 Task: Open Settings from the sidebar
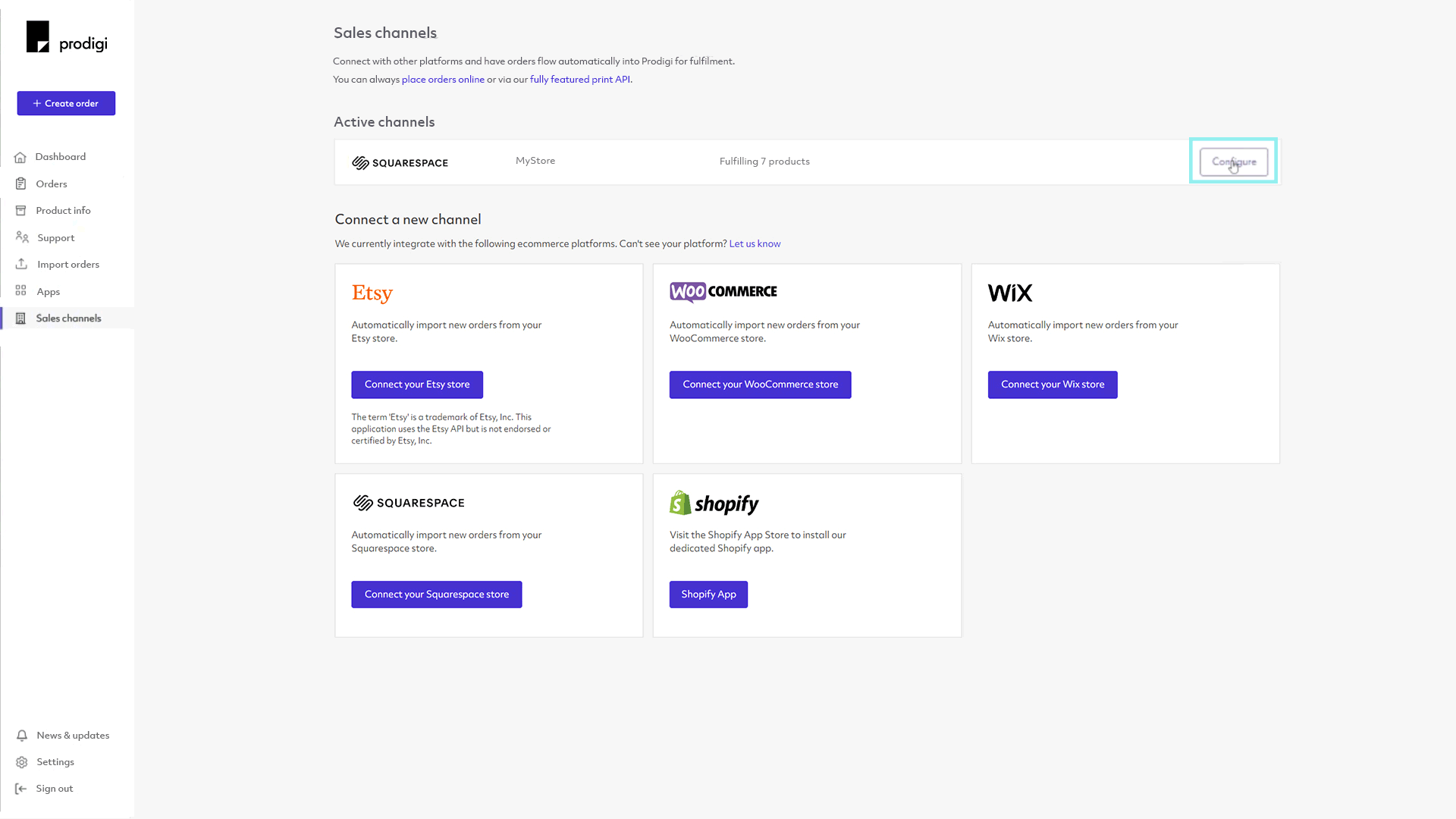click(54, 761)
